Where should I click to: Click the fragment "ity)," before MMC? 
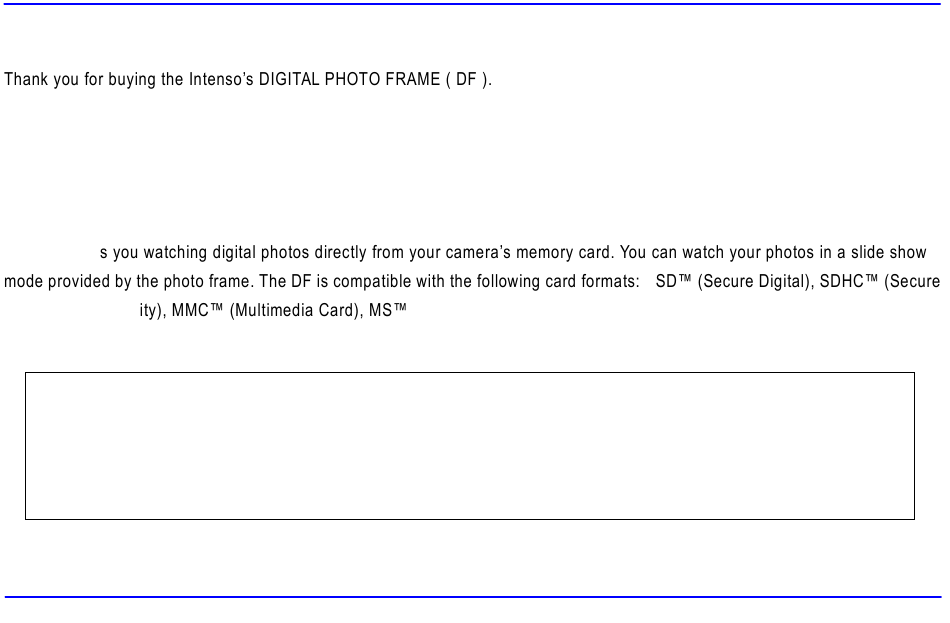point(153,310)
